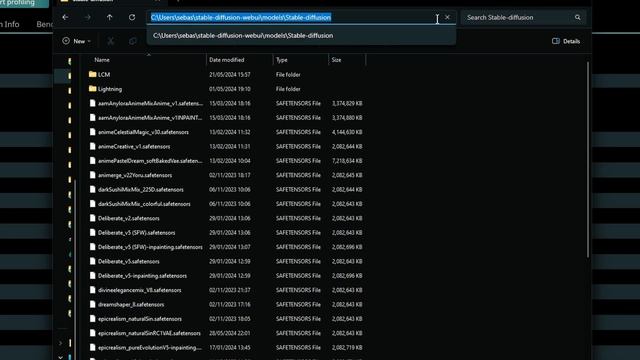This screenshot has width=640, height=360.
Task: Select Deliberate_v2.safetensors
Action: pos(129,218)
